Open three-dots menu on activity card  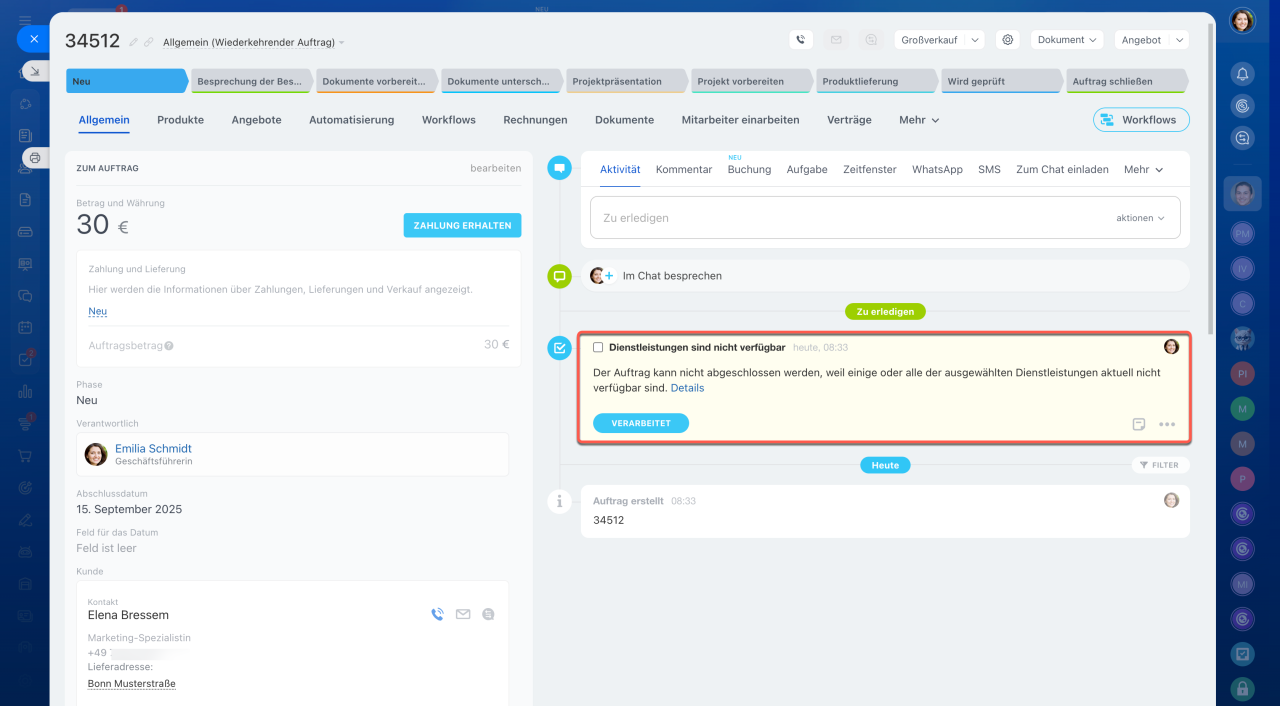tap(1167, 424)
